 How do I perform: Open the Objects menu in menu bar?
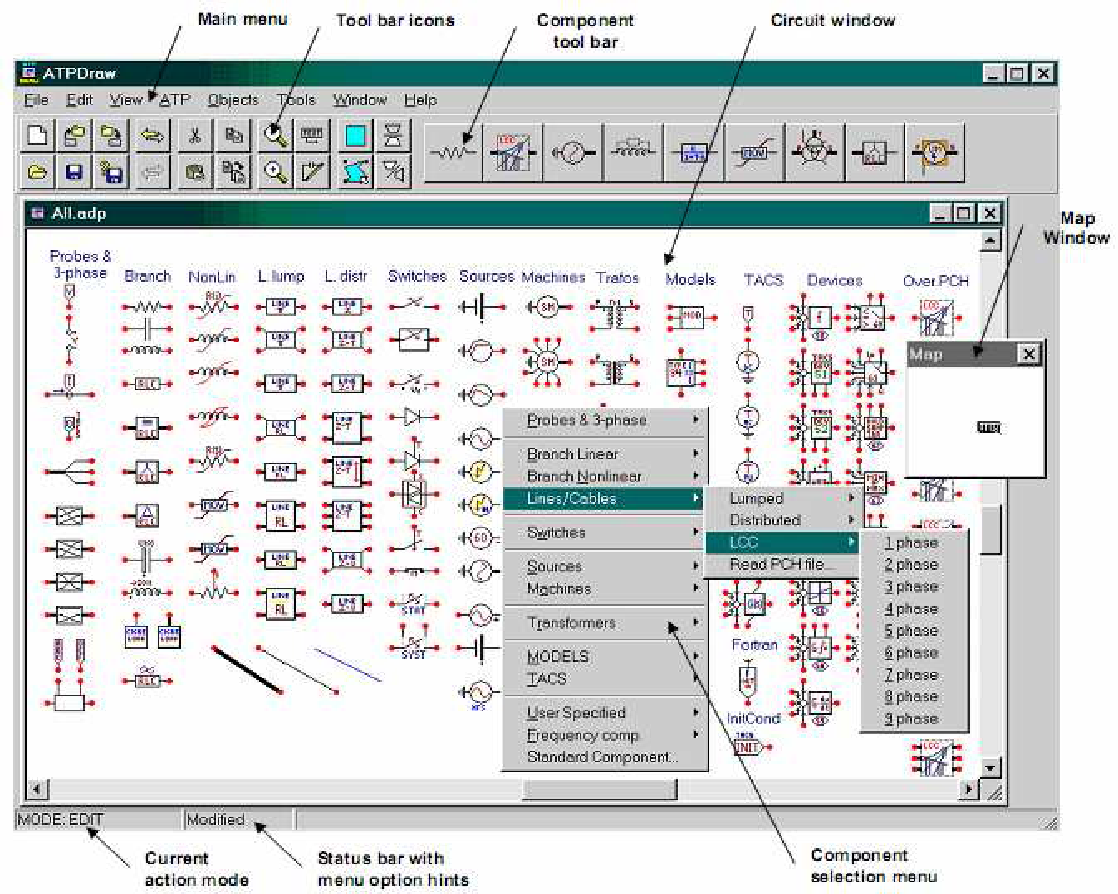click(x=233, y=100)
